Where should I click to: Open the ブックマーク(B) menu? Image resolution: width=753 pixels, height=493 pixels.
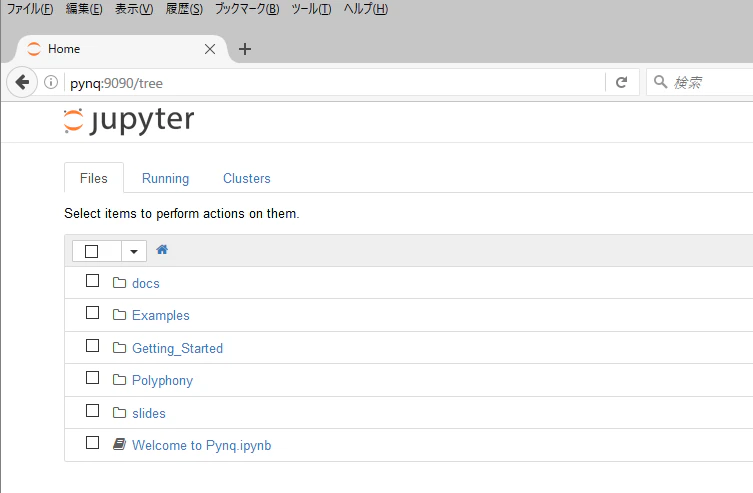click(247, 9)
